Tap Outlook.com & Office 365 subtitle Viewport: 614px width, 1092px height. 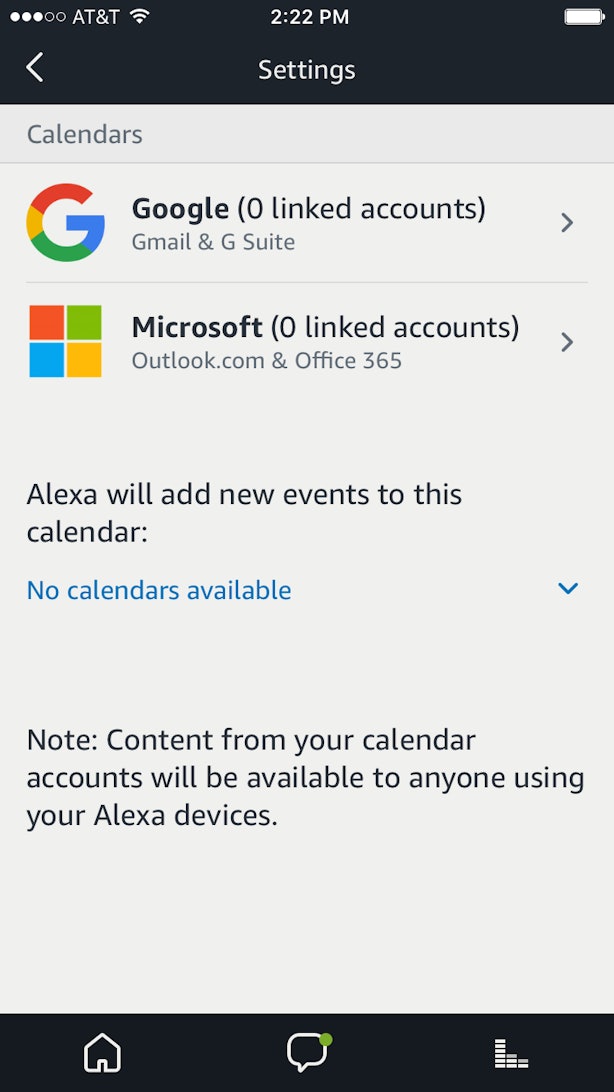click(267, 361)
